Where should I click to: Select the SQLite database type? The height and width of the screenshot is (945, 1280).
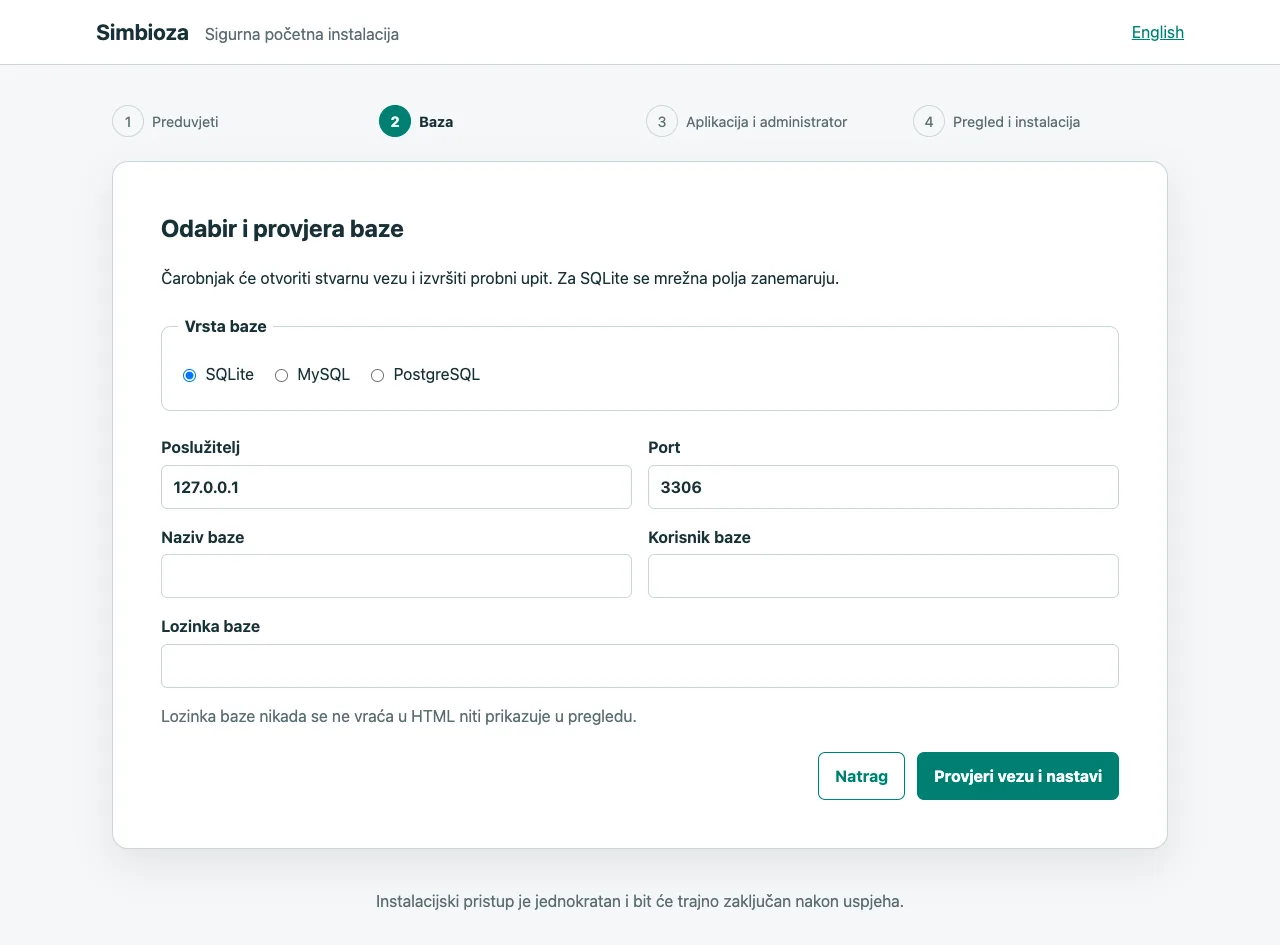point(189,375)
